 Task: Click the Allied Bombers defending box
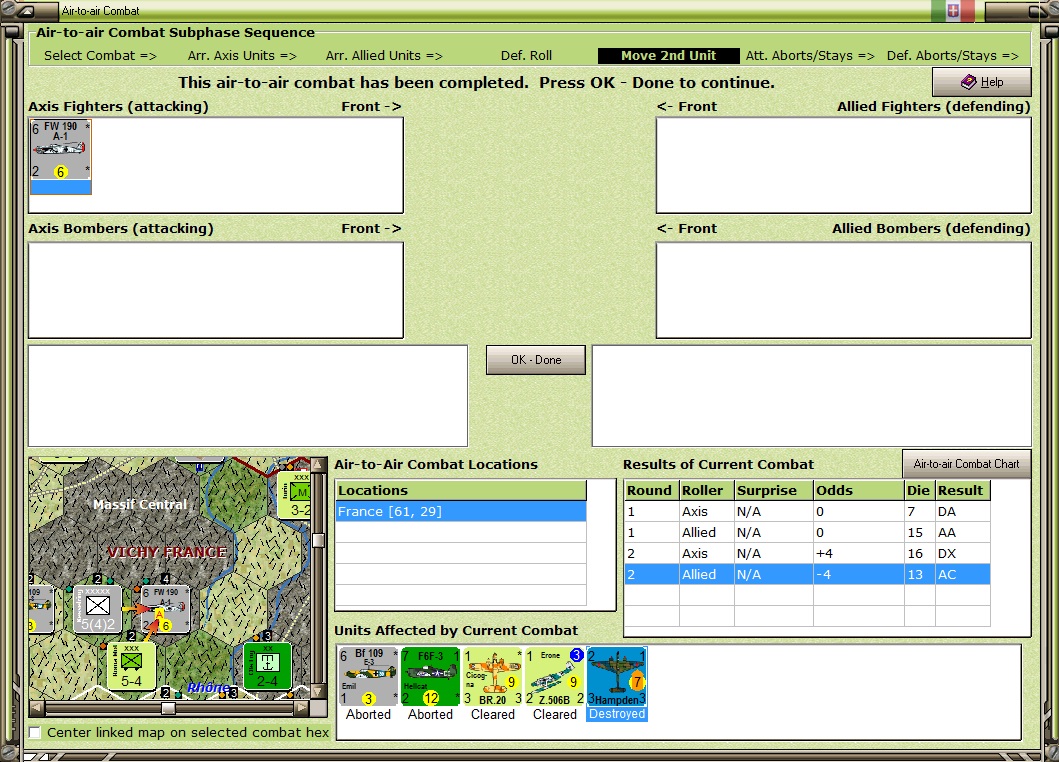844,290
